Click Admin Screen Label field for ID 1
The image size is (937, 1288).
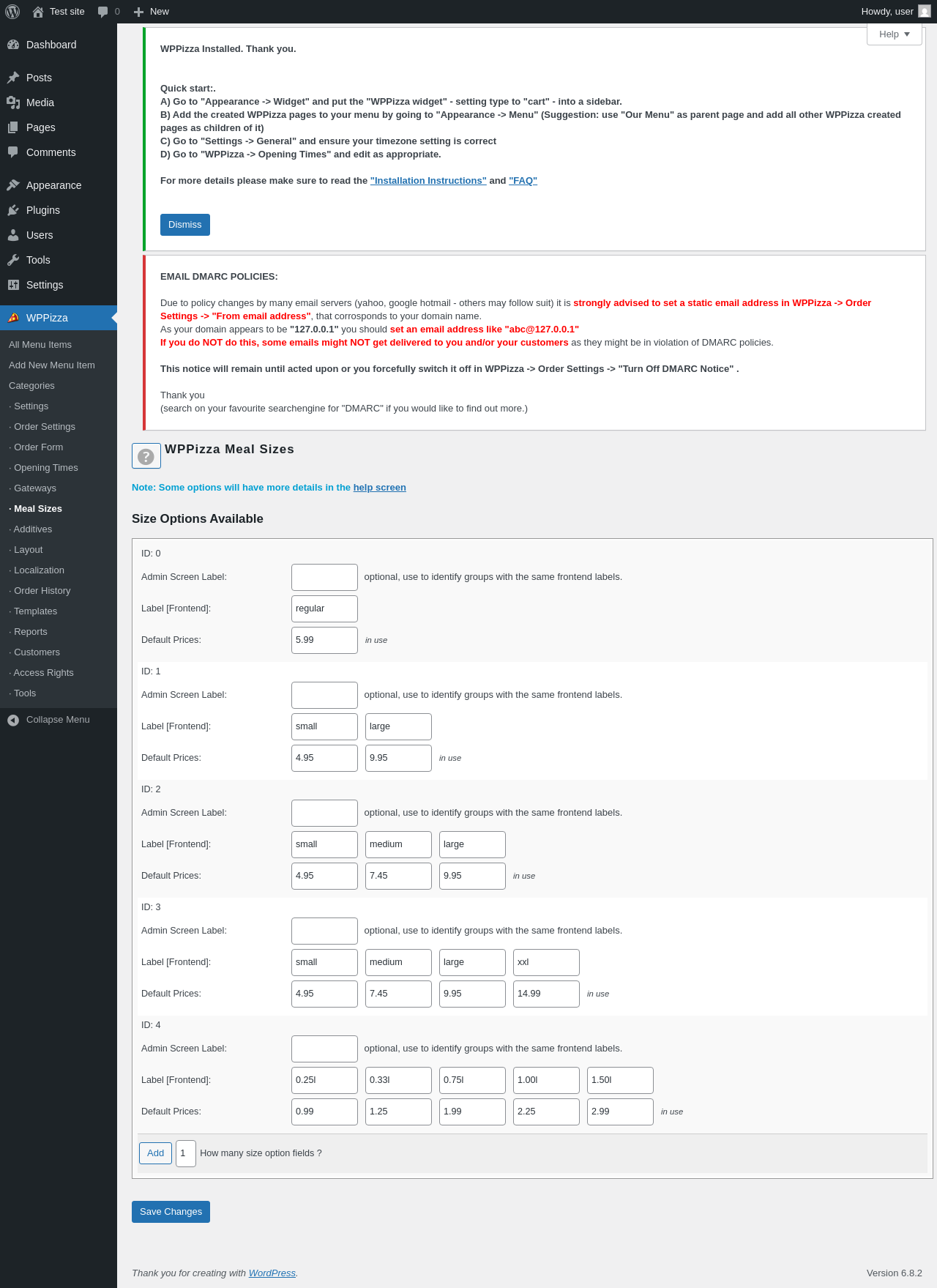click(x=324, y=695)
